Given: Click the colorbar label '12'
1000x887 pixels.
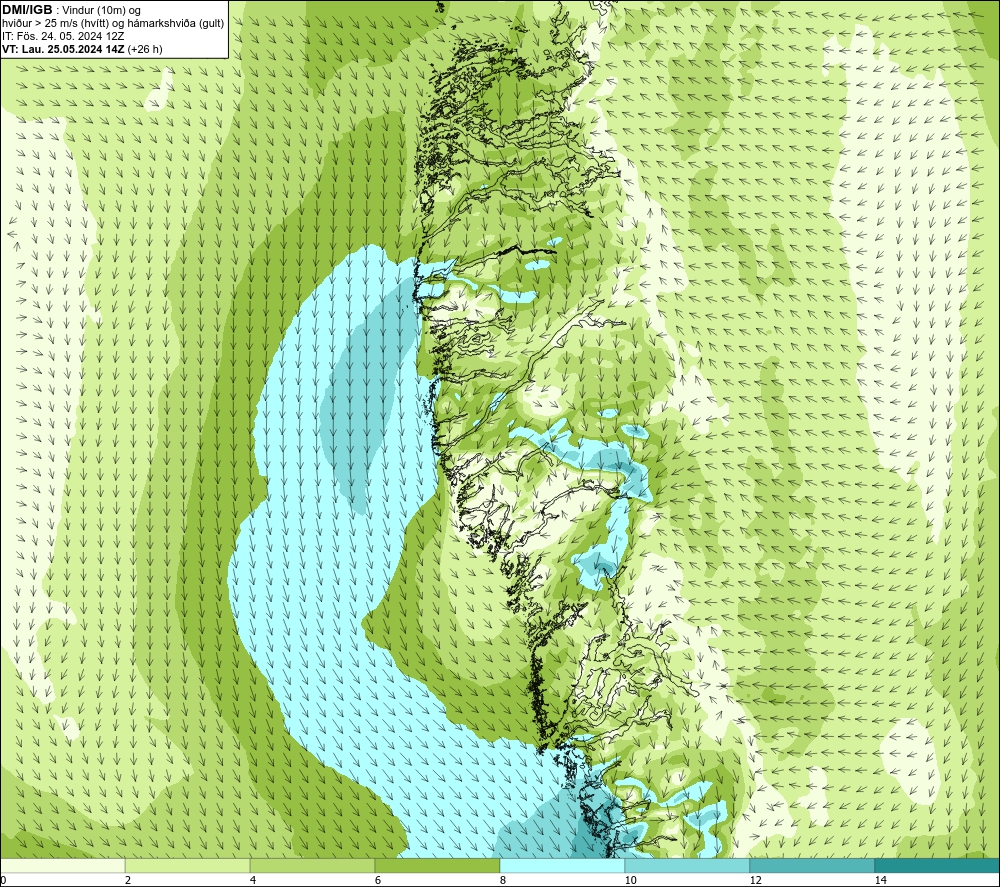Looking at the screenshot, I should point(755,881).
